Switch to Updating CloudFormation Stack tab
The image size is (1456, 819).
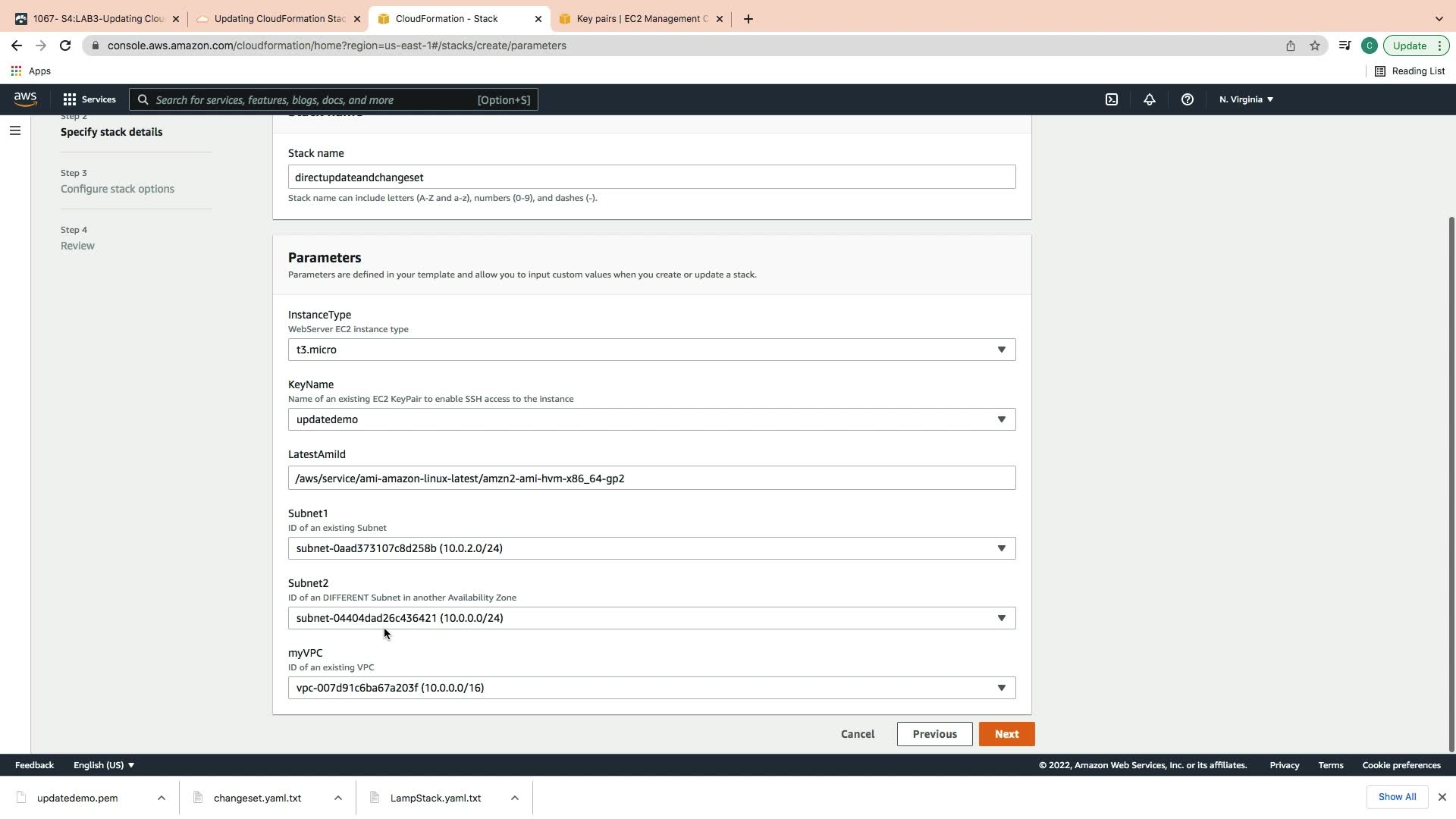[x=278, y=19]
